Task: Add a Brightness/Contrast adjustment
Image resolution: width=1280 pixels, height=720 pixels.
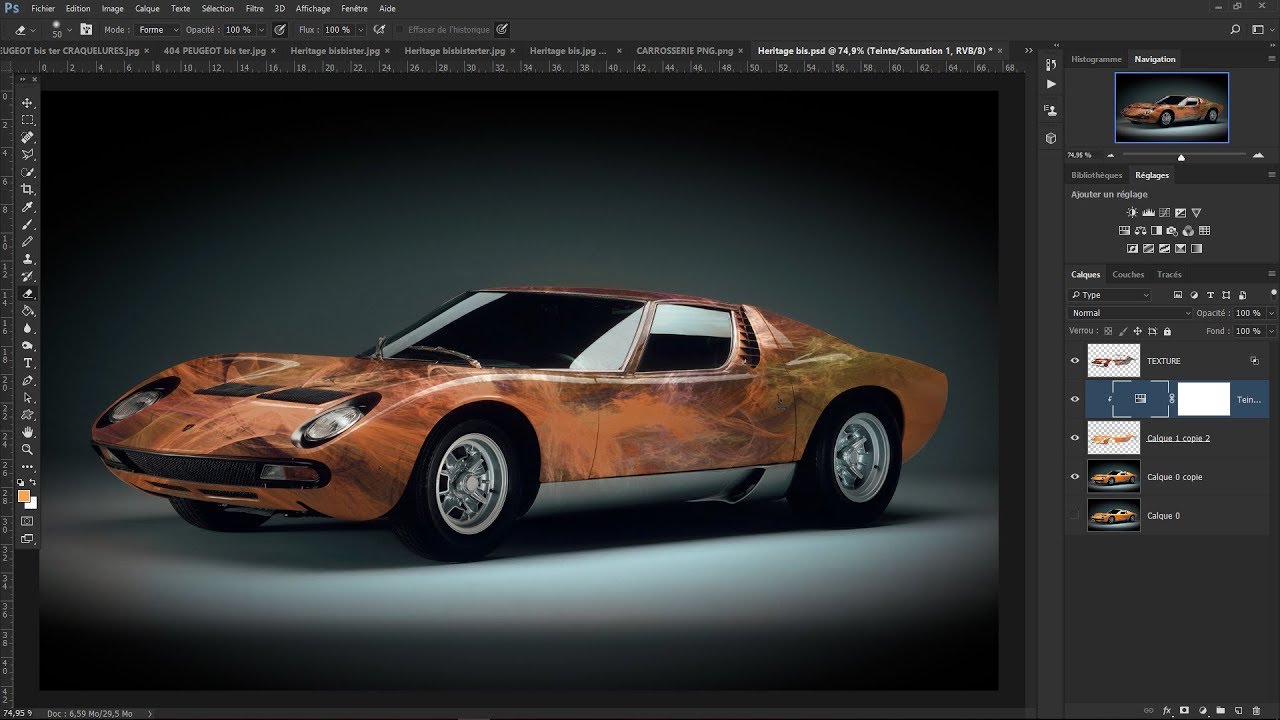Action: [1132, 212]
